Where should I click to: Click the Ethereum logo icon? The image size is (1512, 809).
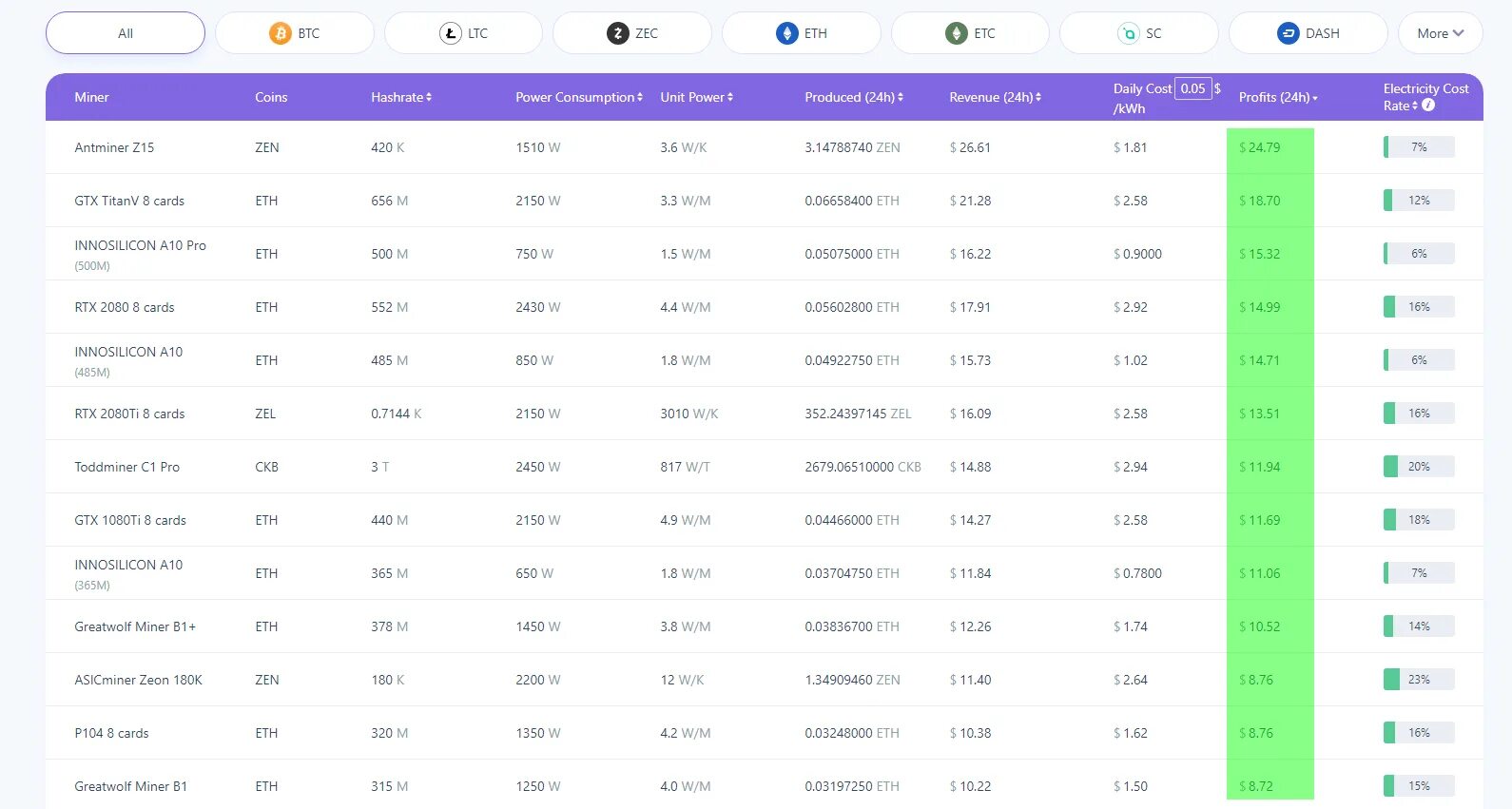[x=786, y=33]
